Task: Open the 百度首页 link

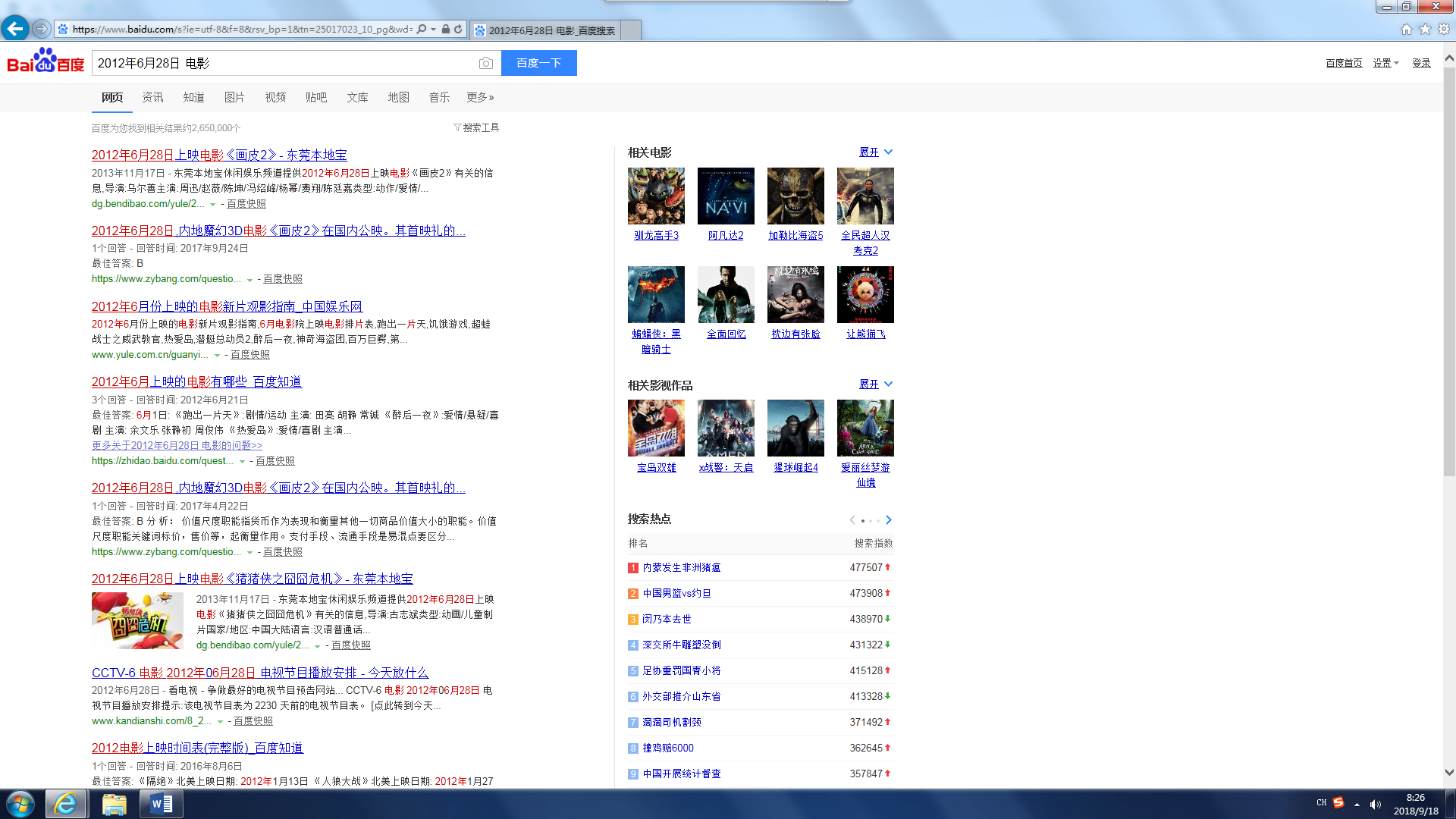Action: [1344, 63]
